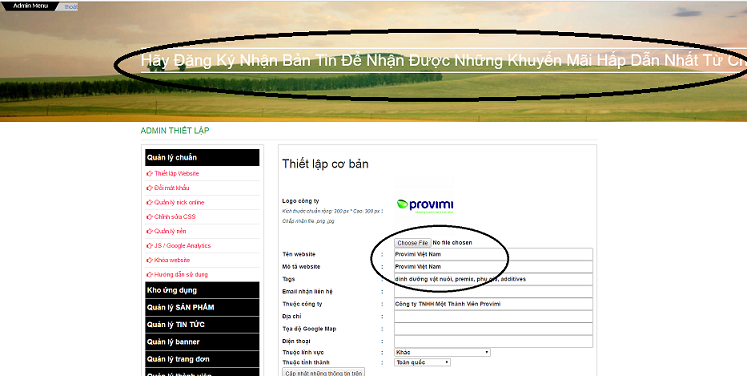Click hand icon beside Chỉnh sửa CSS

click(150, 217)
